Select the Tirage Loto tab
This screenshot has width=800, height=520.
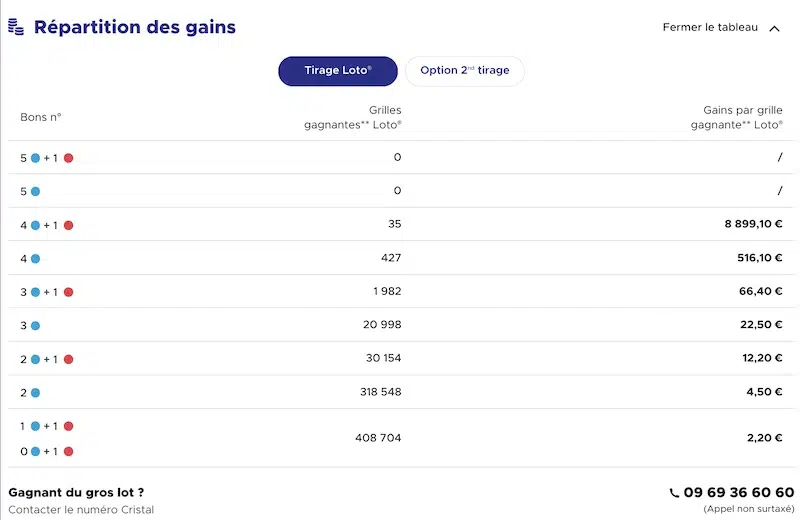click(338, 71)
